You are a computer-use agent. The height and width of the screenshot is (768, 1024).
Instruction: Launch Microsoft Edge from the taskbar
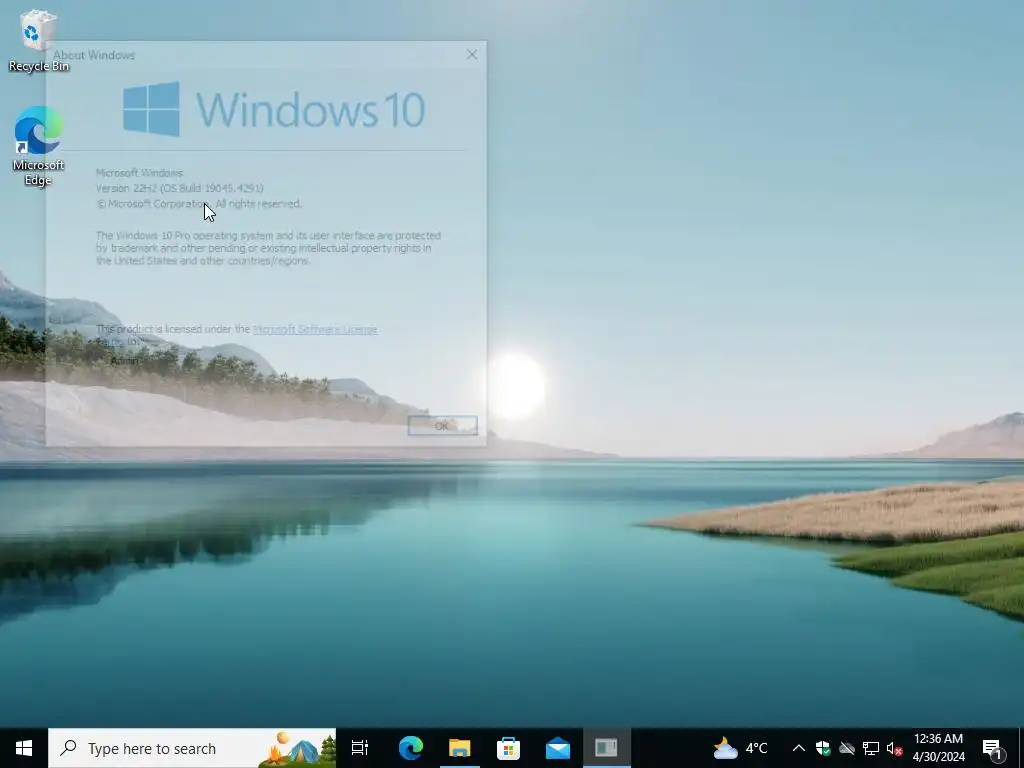click(411, 748)
